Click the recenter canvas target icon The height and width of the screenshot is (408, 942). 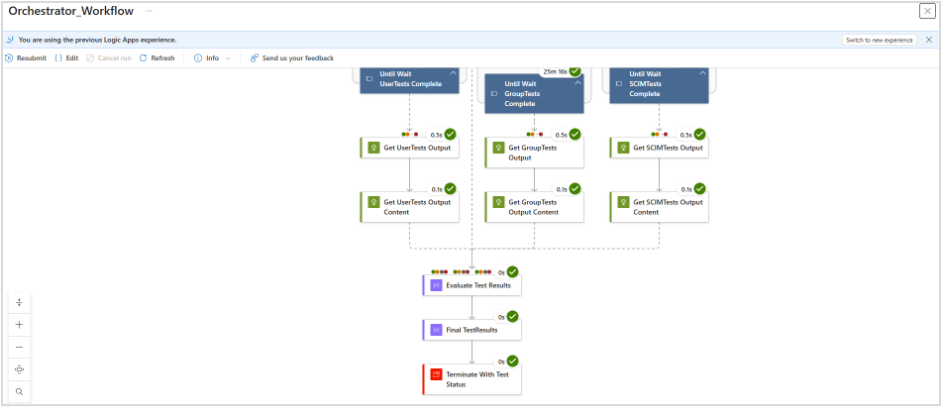click(19, 370)
